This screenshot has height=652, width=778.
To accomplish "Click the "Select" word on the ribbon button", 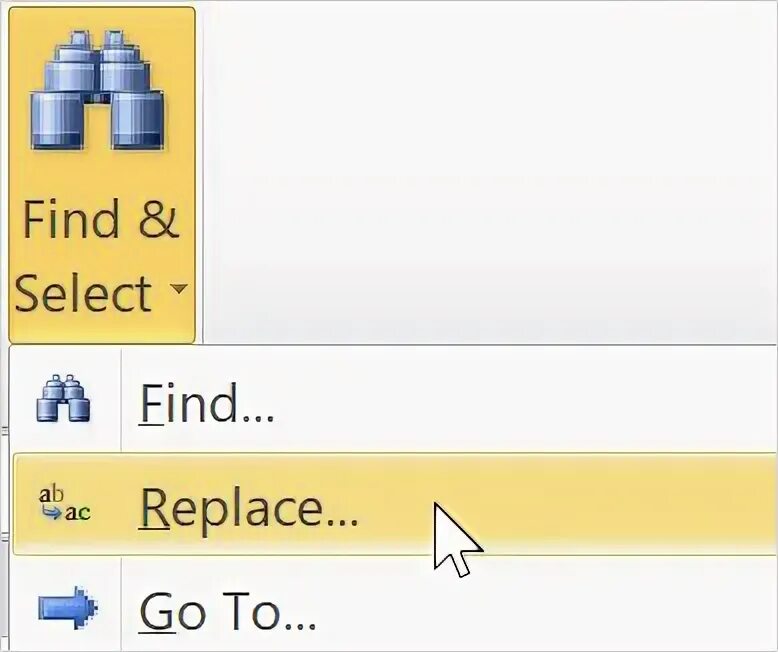I will 83,293.
